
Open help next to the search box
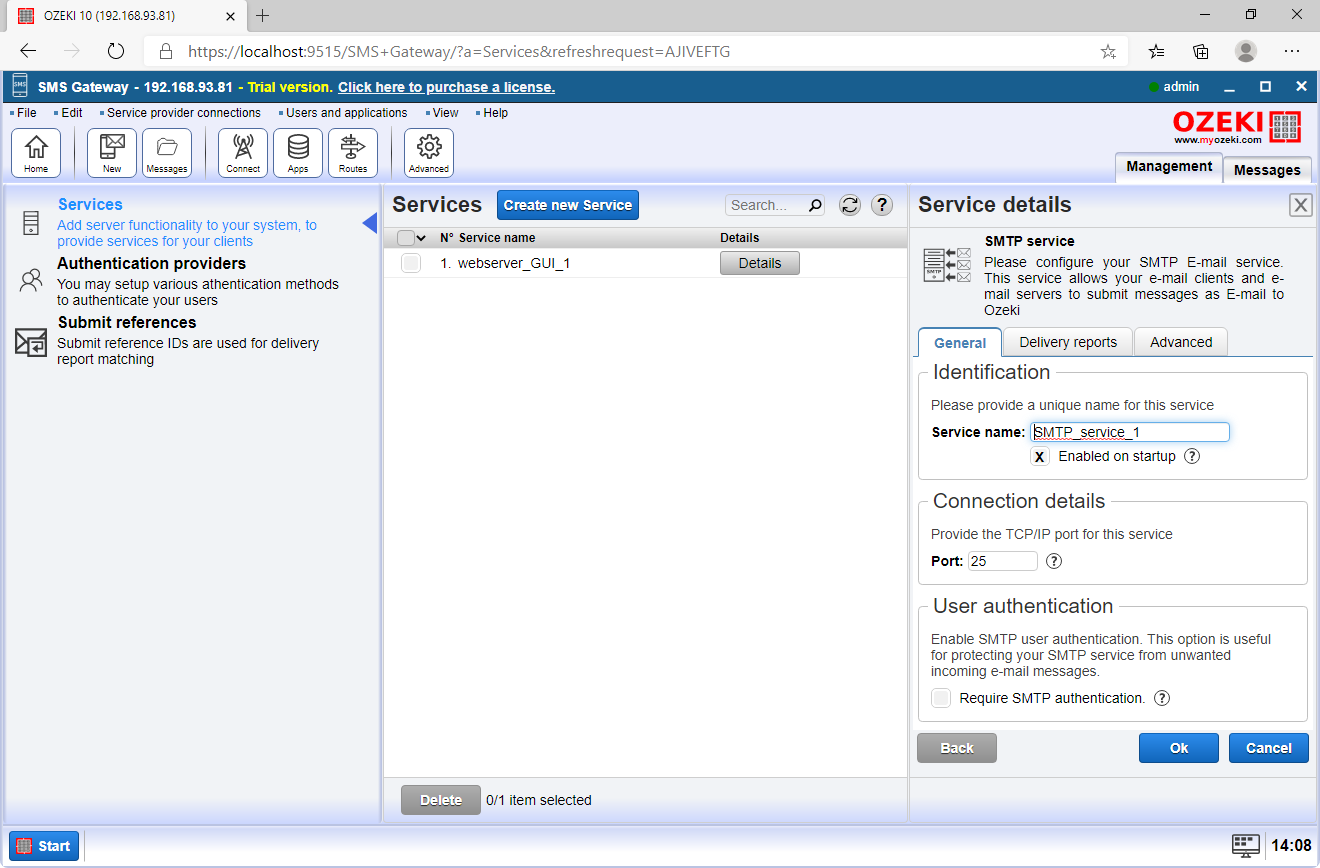tap(881, 204)
